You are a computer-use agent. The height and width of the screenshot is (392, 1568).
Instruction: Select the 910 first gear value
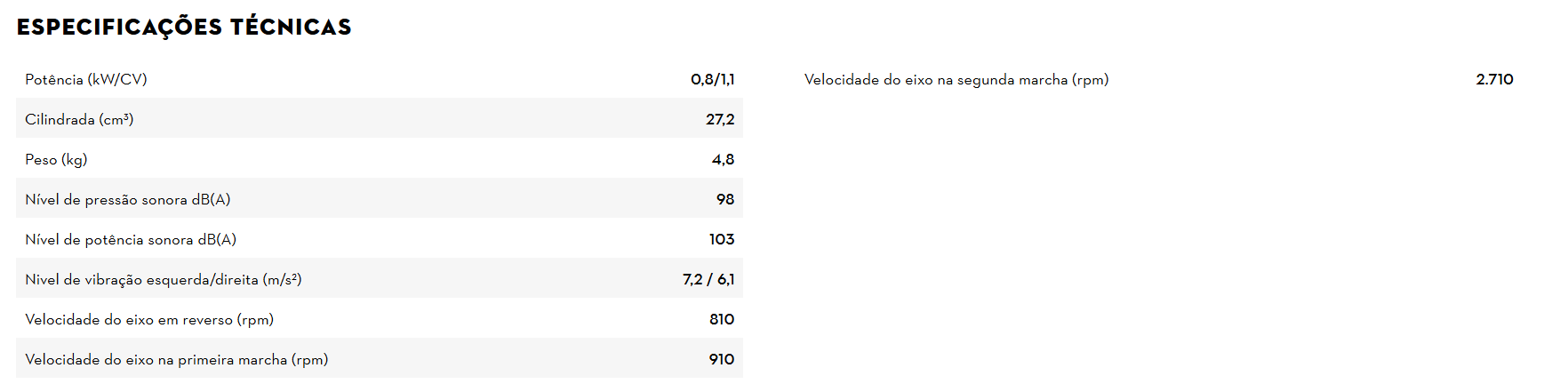pyautogui.click(x=722, y=360)
